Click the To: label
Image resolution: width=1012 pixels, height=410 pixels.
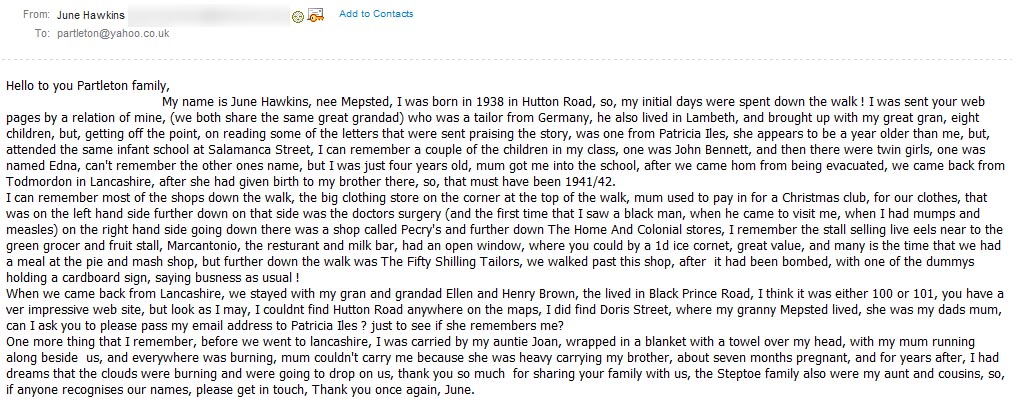(x=42, y=33)
